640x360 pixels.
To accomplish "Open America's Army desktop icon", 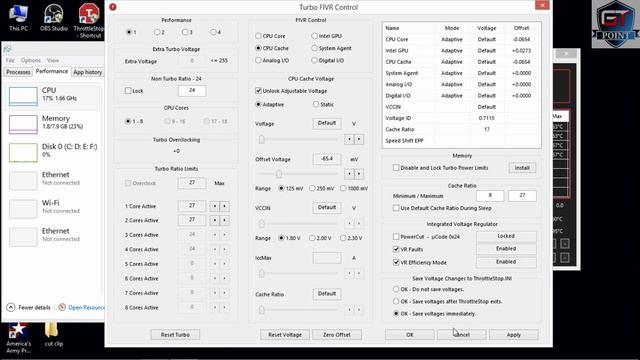I will pos(18,338).
